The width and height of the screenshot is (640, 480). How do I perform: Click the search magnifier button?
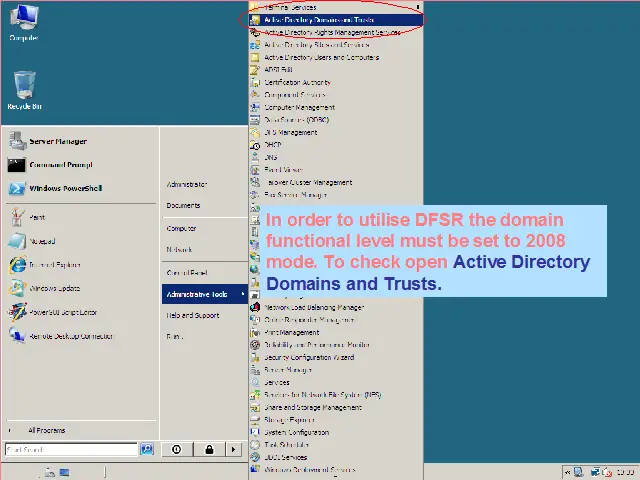tap(147, 449)
